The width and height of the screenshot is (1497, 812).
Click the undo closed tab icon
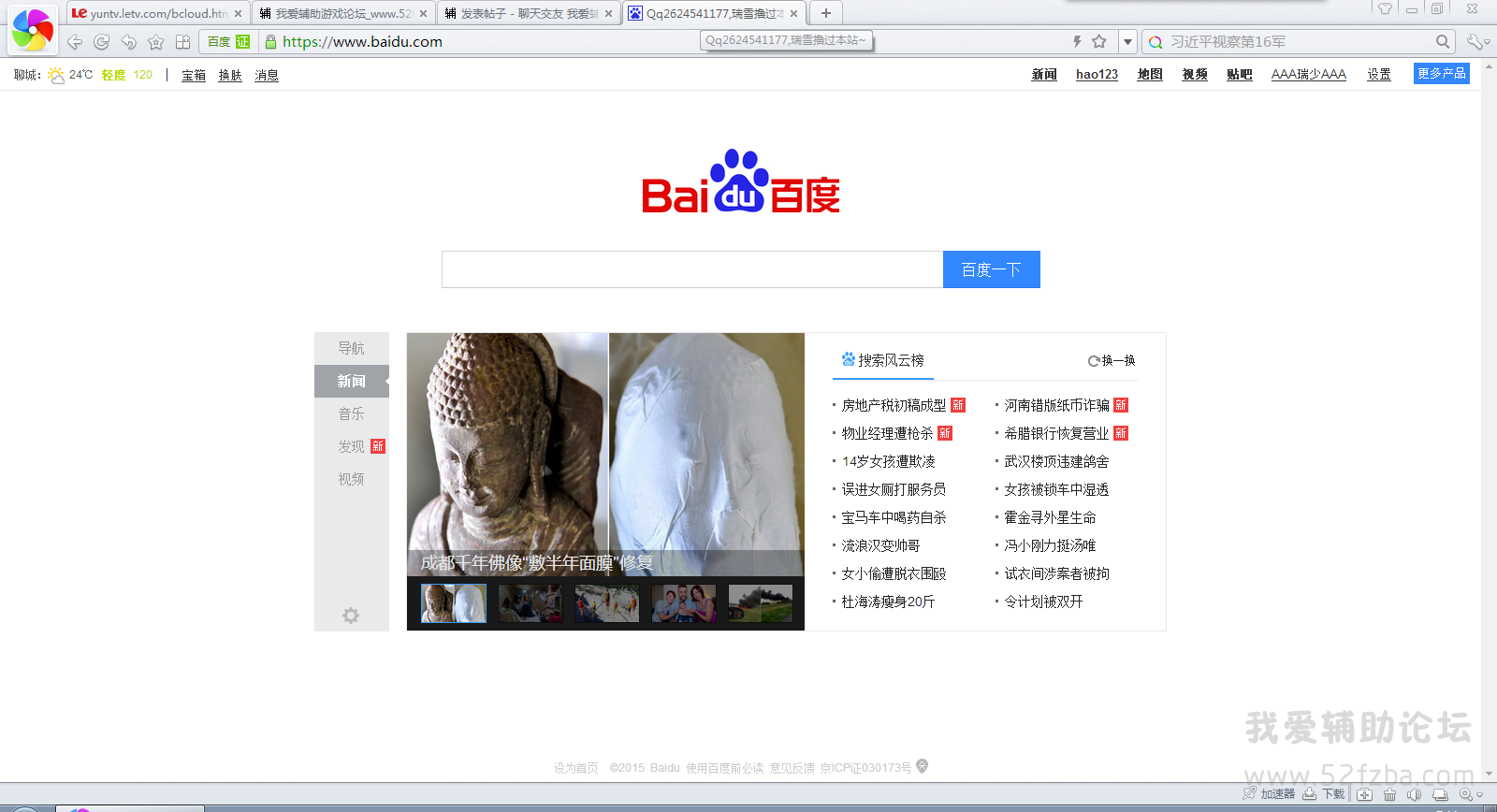tap(129, 42)
